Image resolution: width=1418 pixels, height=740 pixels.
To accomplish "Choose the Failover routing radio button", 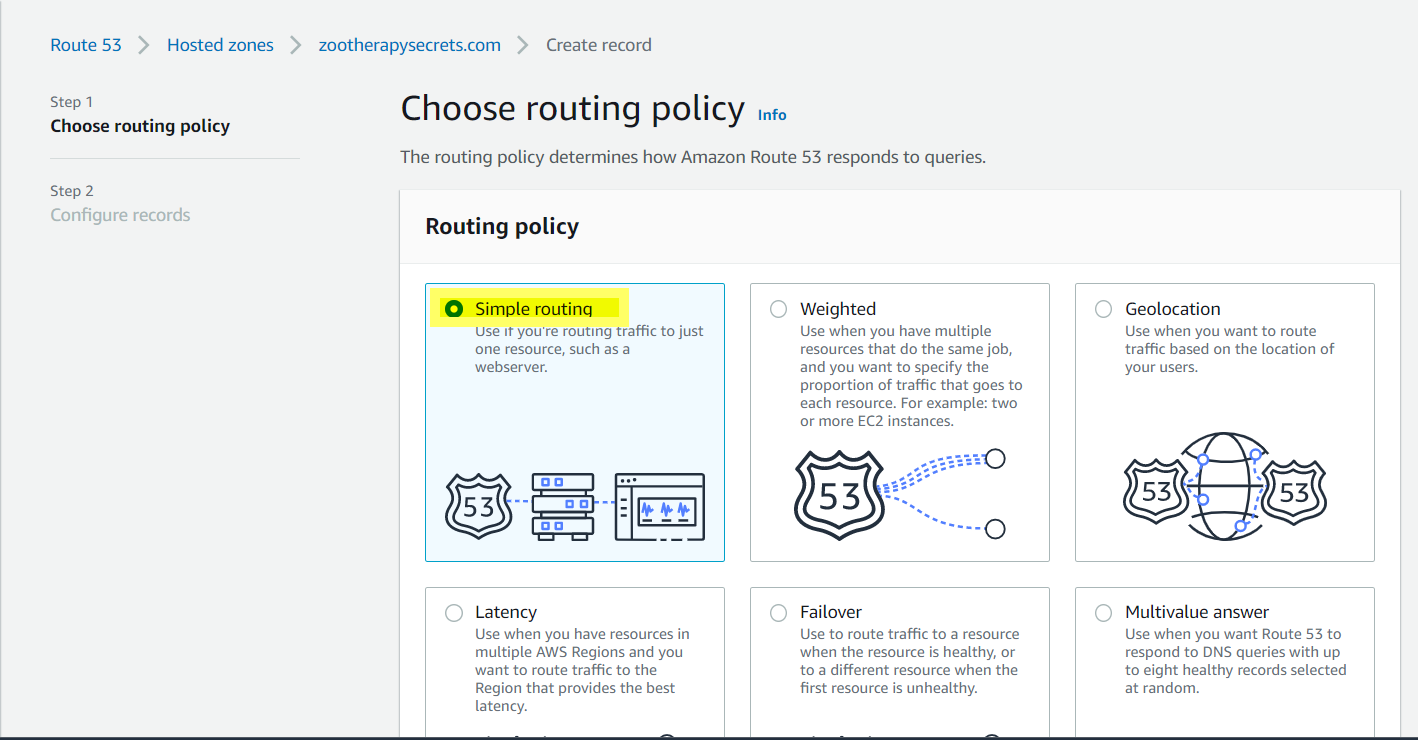I will click(x=779, y=612).
